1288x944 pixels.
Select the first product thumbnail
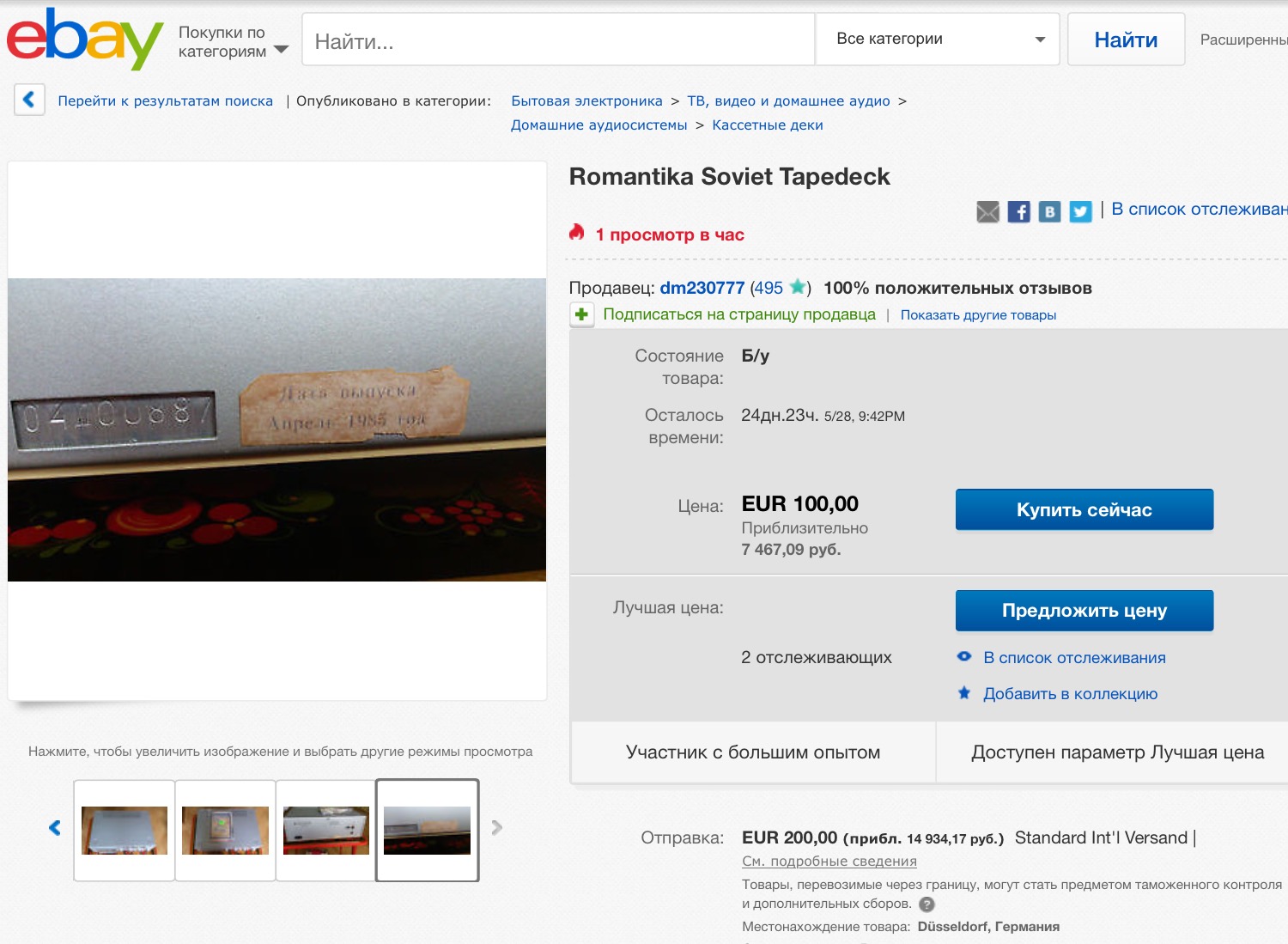tap(125, 830)
